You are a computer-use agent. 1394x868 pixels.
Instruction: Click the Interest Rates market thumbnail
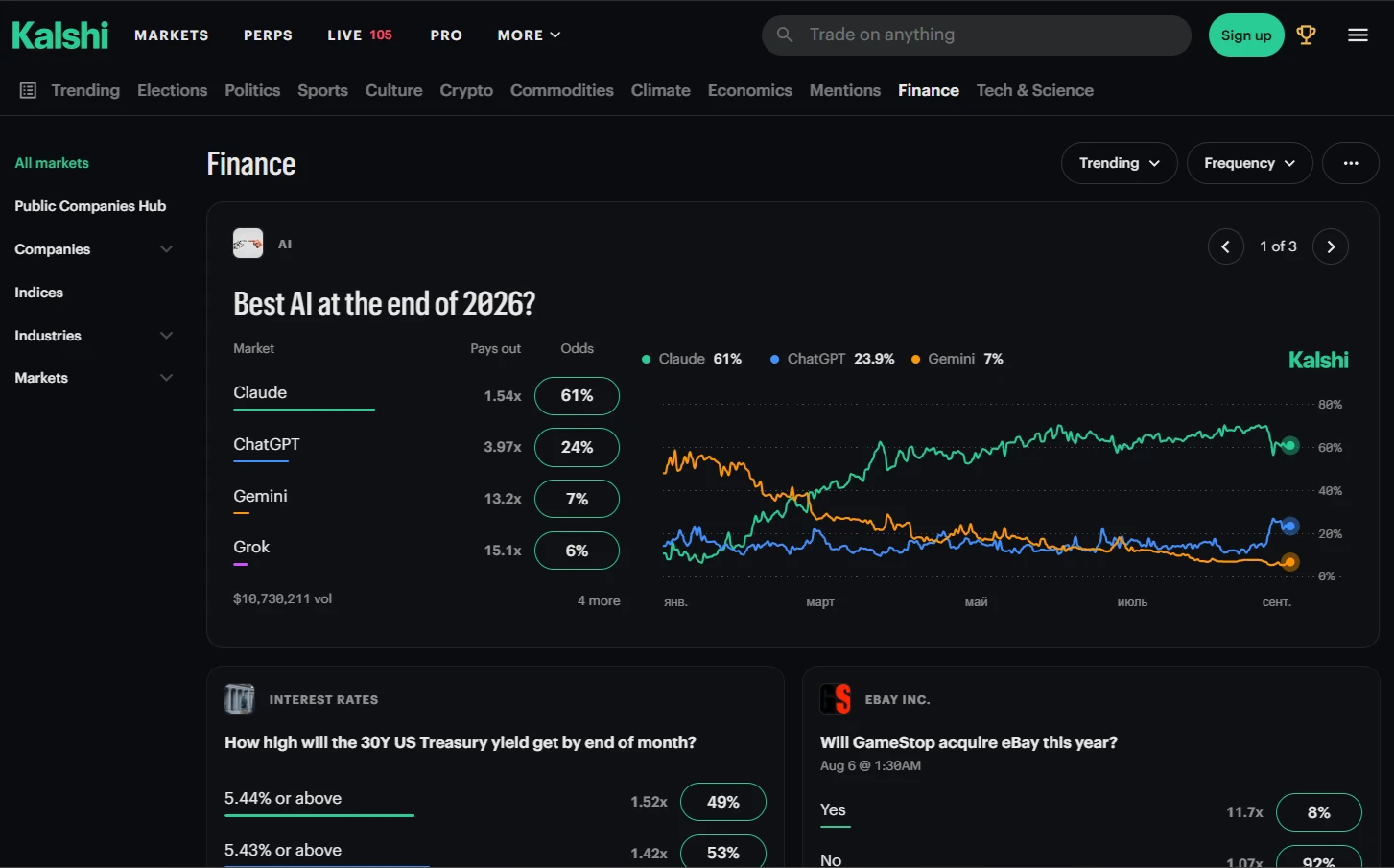click(239, 699)
